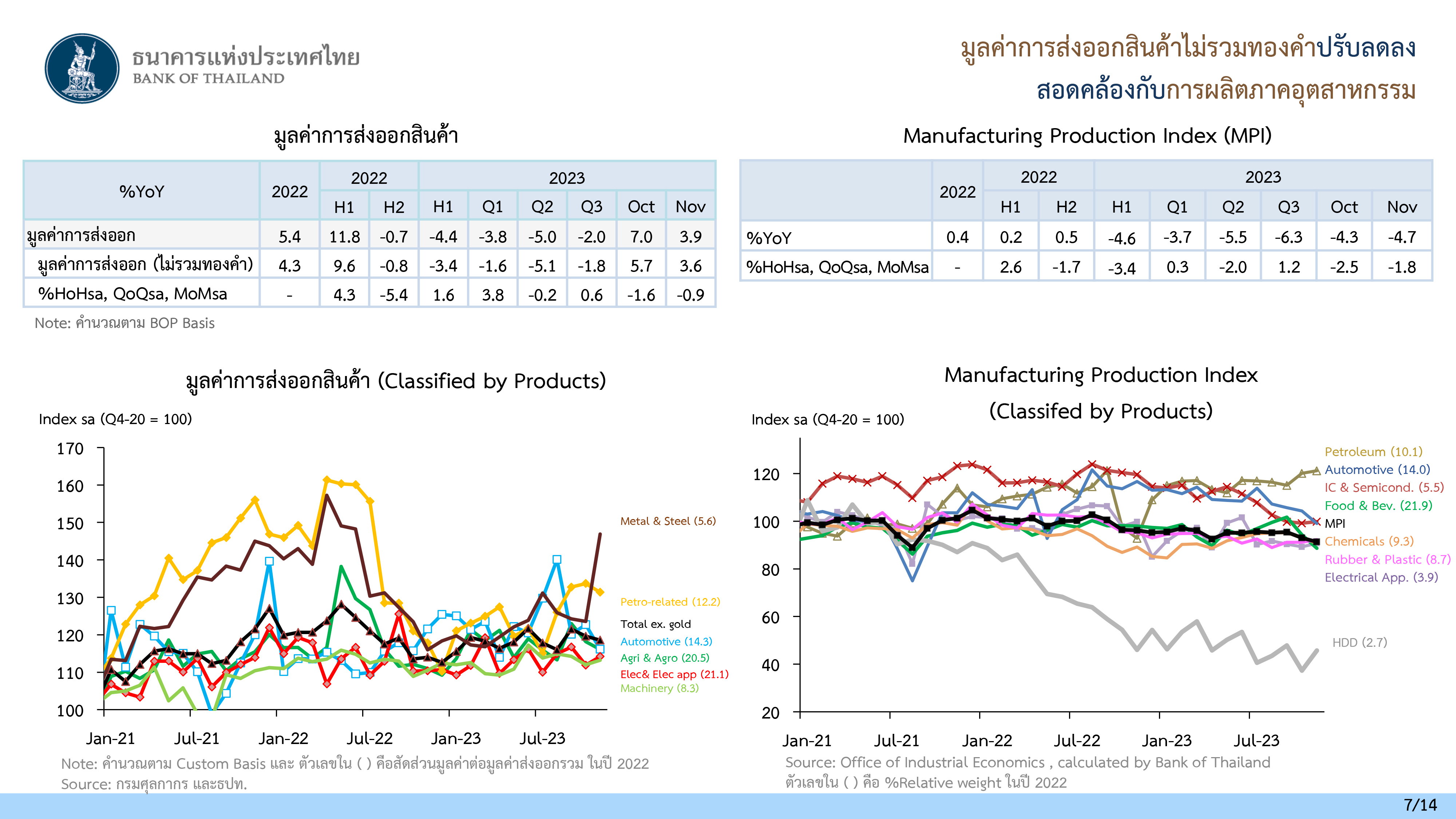Click the Total ex. gold legend label
1456x819 pixels.
tap(655, 624)
